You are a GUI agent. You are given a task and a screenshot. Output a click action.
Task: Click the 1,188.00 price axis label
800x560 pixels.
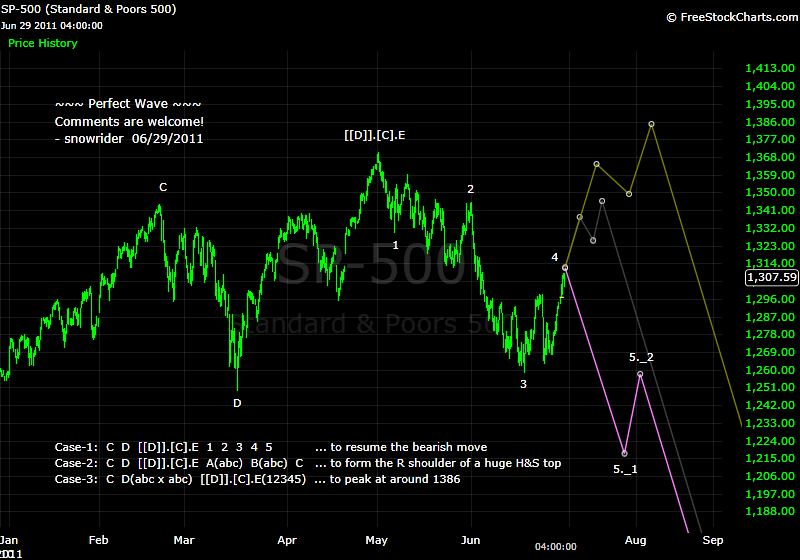tap(770, 511)
